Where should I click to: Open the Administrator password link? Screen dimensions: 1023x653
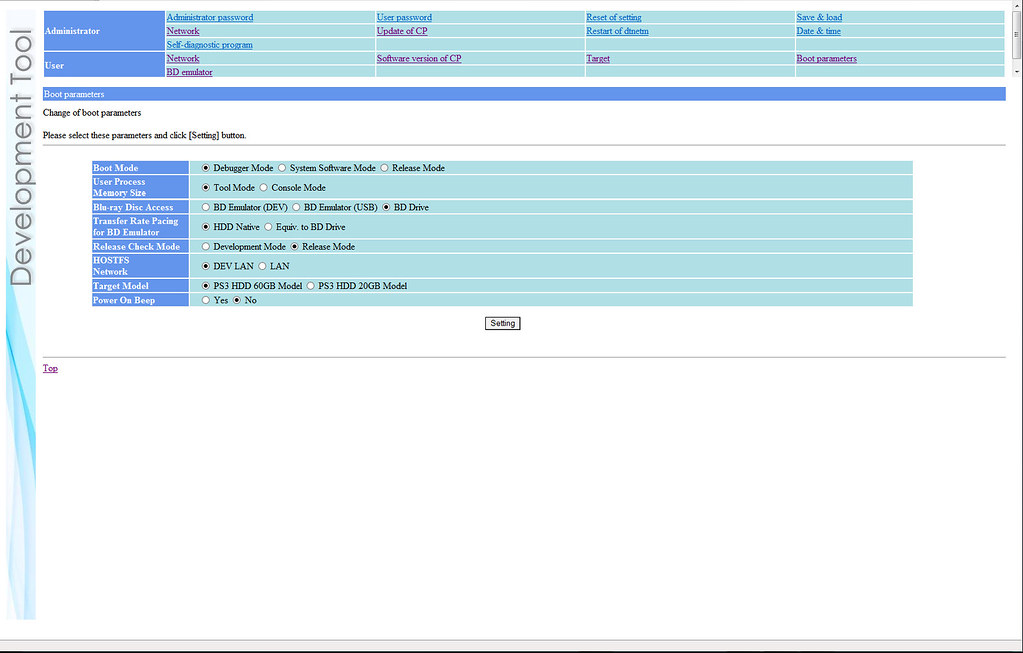tap(209, 18)
